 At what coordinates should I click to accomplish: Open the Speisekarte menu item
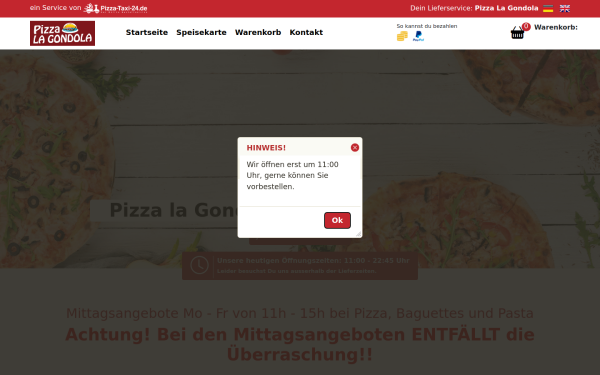tap(201, 33)
